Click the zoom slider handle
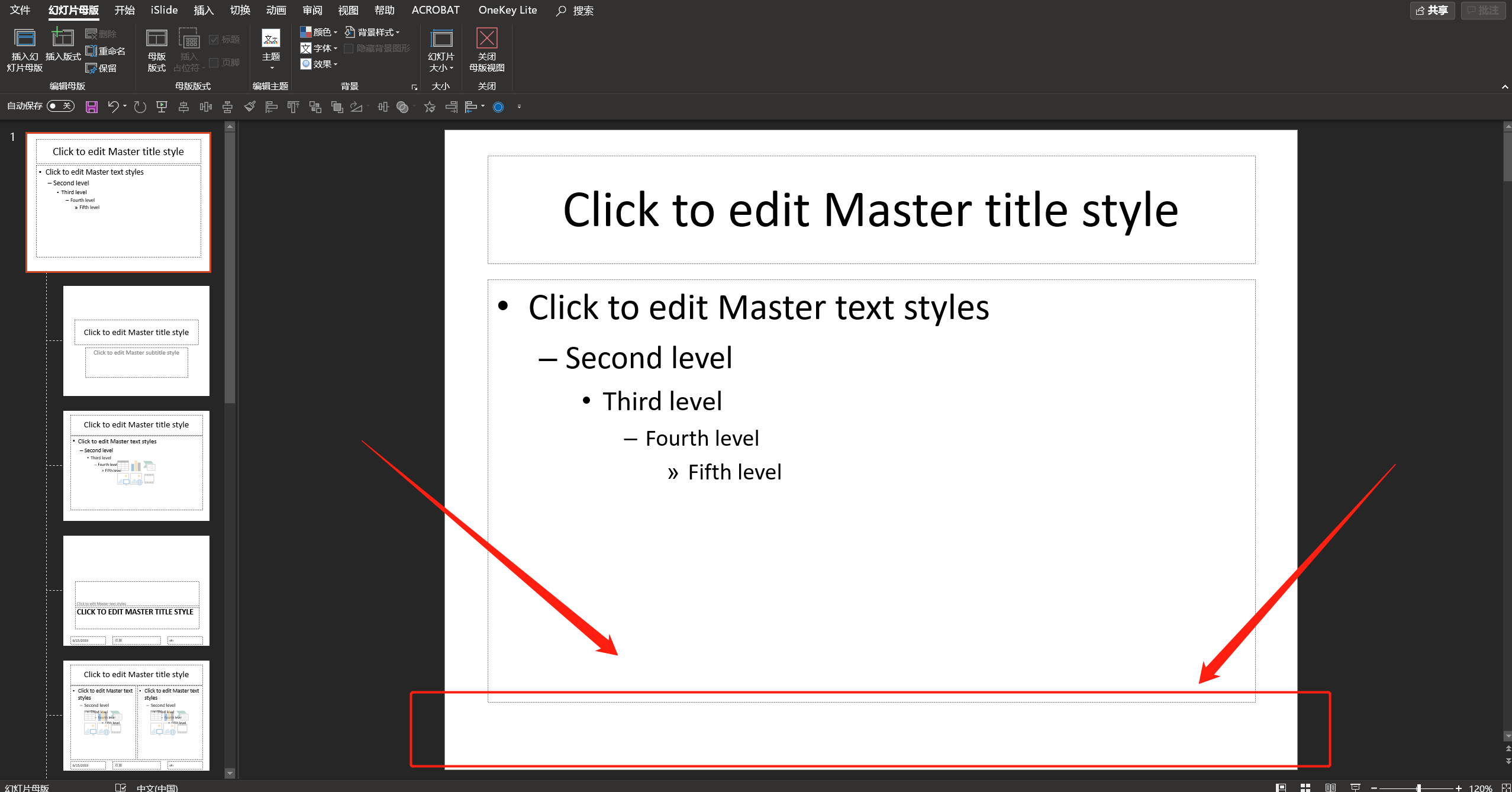The width and height of the screenshot is (1512, 792). 1418,788
